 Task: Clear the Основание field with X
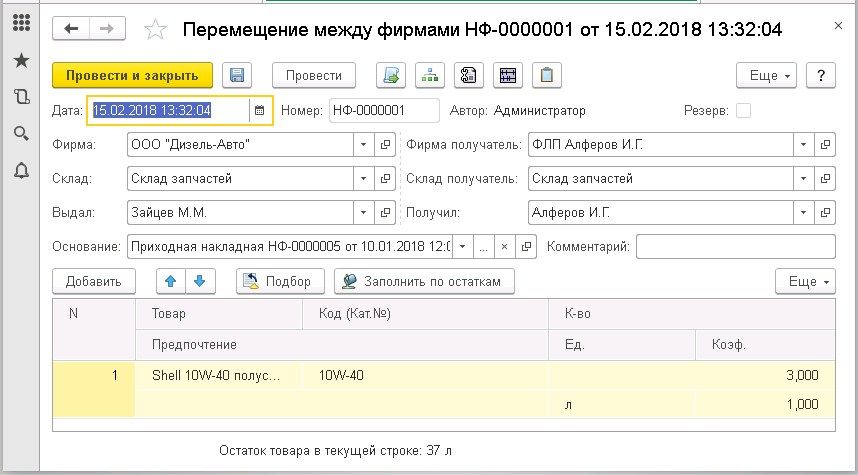tap(505, 247)
